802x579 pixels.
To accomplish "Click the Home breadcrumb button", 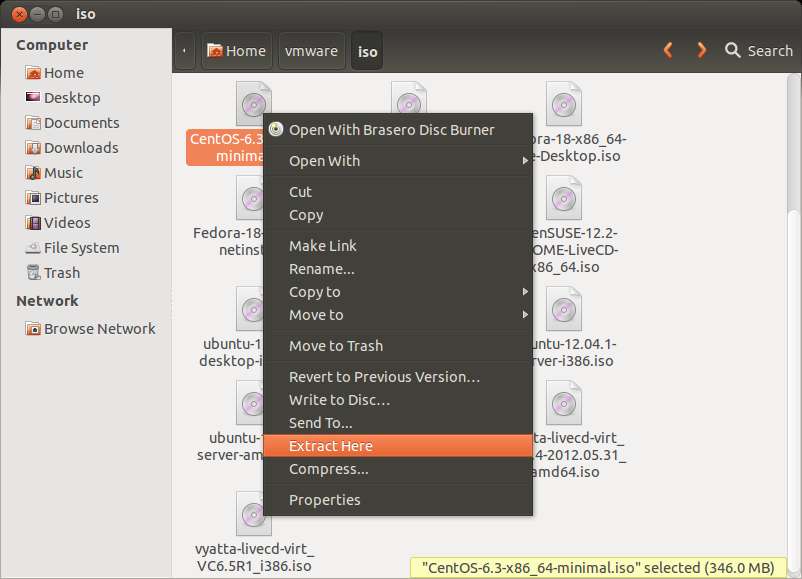I will [x=236, y=51].
